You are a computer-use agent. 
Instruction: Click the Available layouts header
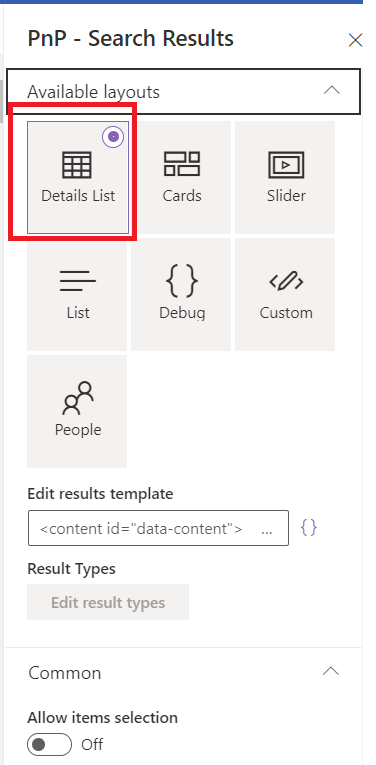pos(183,91)
